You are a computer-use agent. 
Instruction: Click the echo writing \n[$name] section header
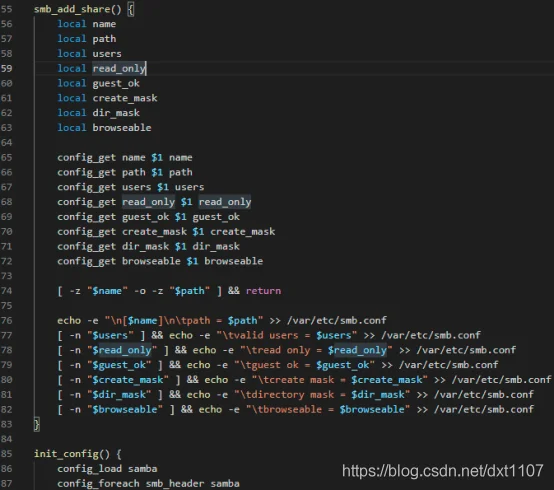pyautogui.click(x=184, y=321)
